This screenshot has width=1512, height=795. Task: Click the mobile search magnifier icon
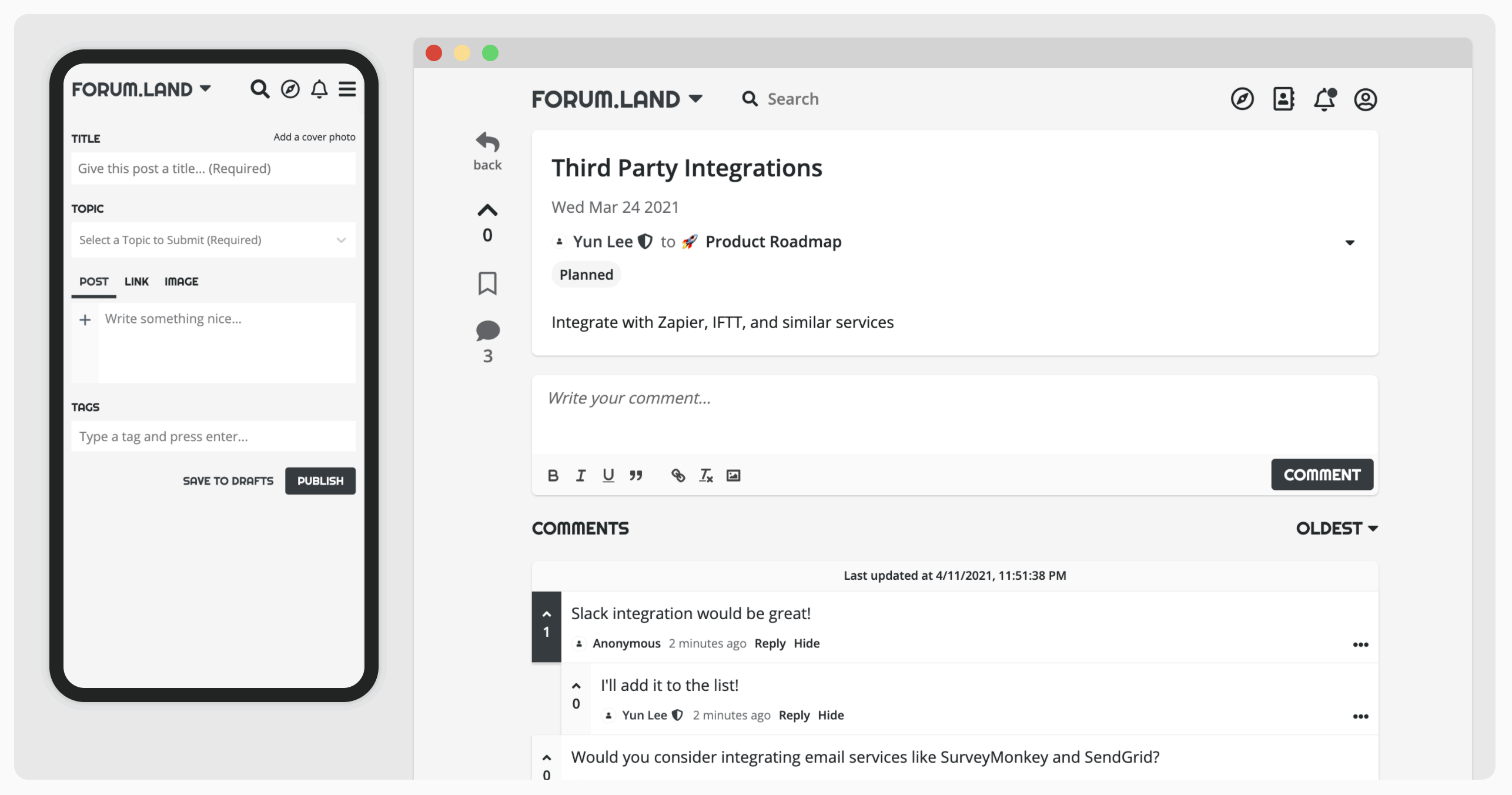260,89
